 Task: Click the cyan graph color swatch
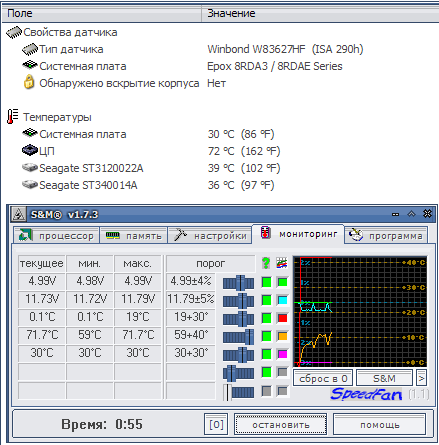click(x=282, y=300)
